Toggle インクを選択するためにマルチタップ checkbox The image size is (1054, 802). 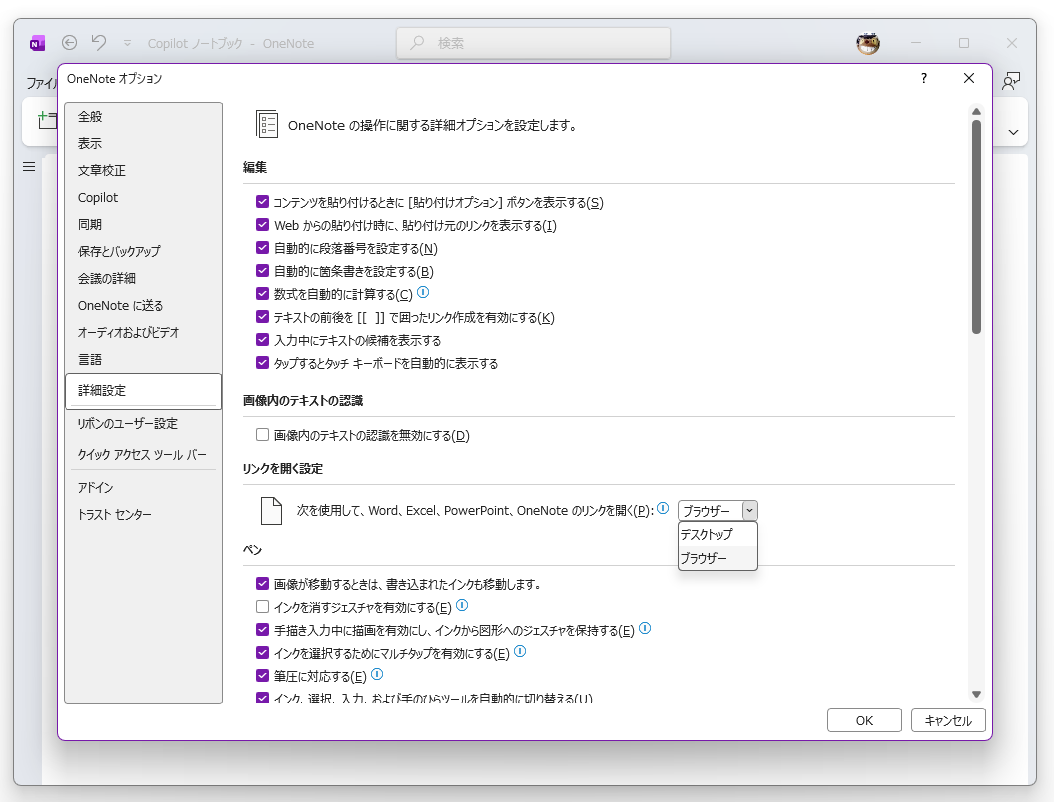click(x=262, y=653)
